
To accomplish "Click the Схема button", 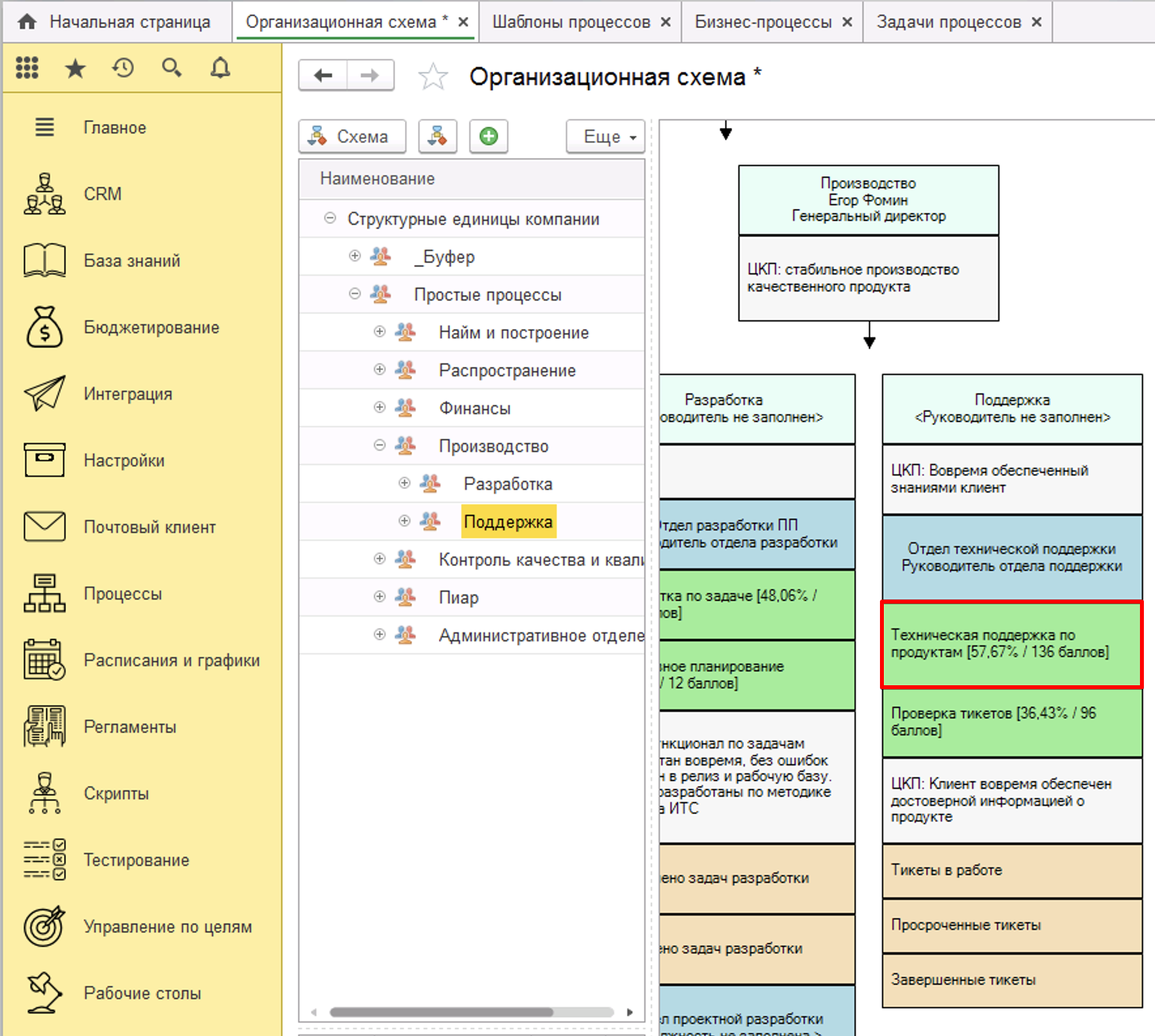I will [x=352, y=137].
